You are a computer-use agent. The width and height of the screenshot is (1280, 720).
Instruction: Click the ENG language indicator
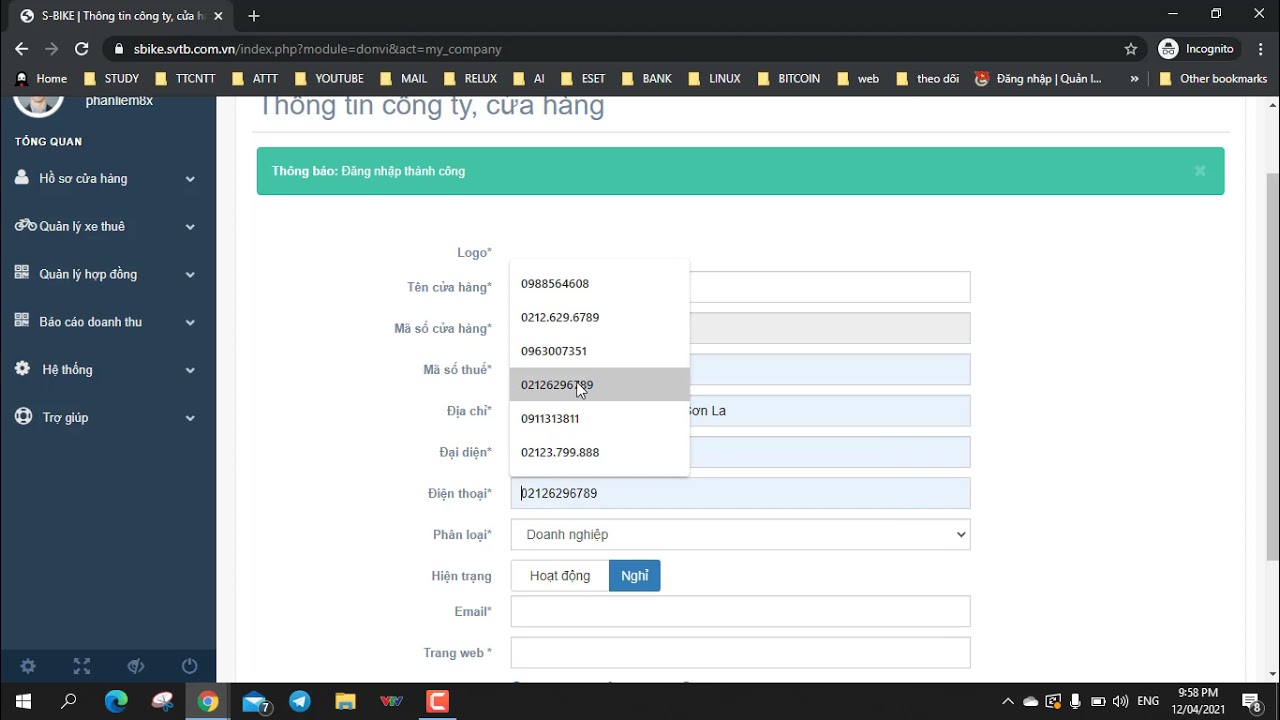1148,701
